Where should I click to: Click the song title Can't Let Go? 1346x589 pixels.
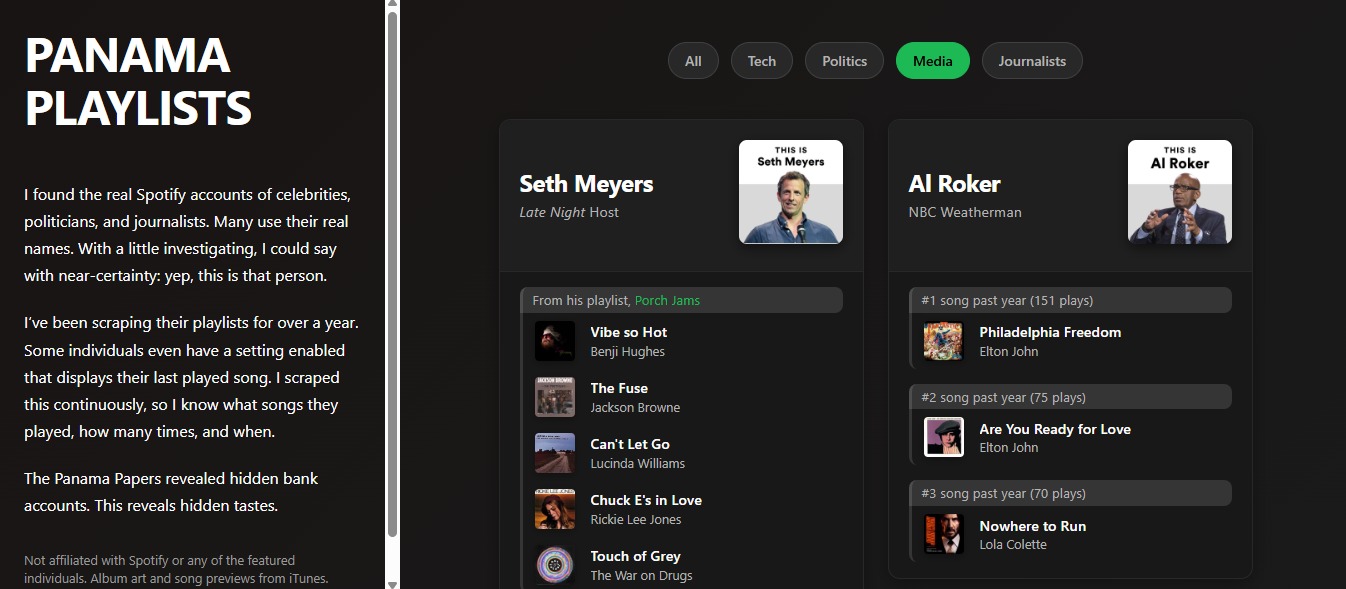tap(630, 444)
